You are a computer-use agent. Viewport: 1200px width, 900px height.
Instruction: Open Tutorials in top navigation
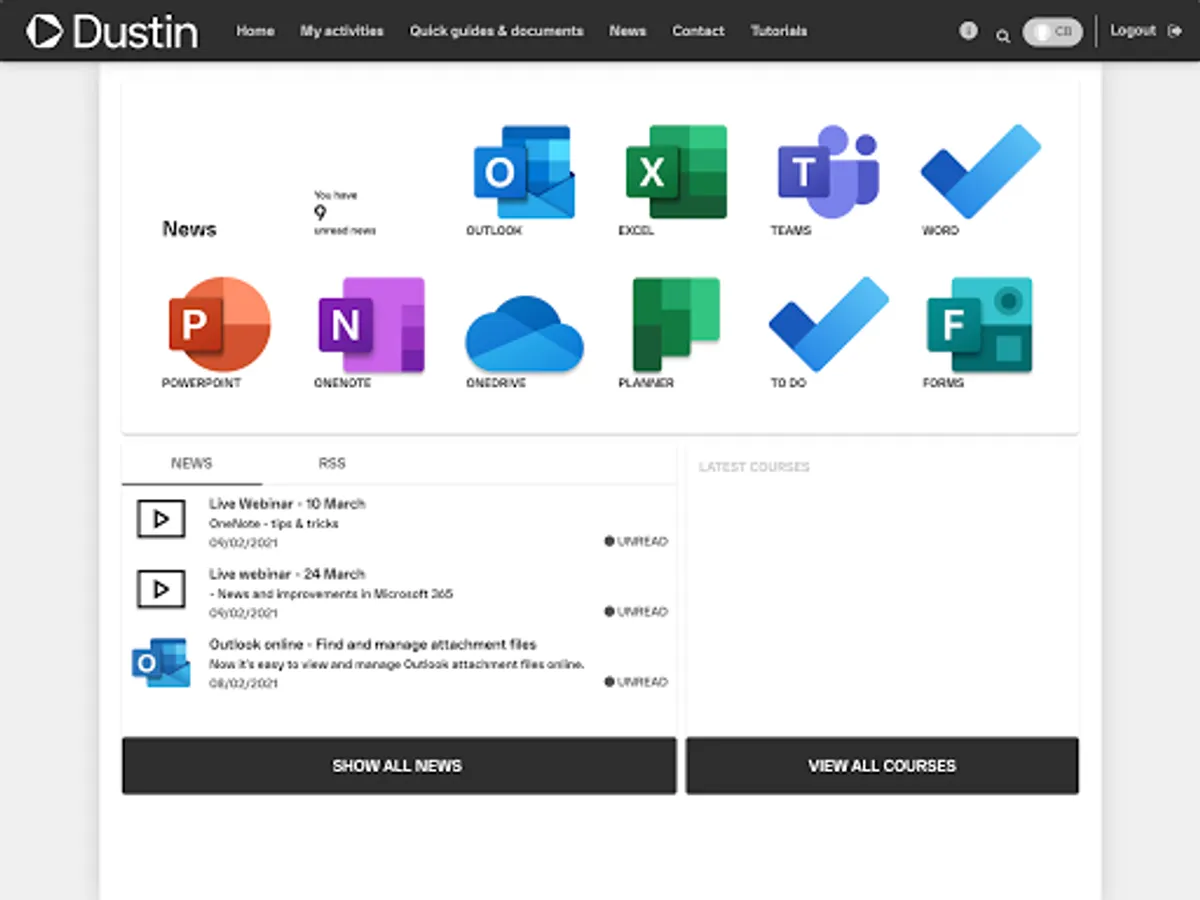779,31
